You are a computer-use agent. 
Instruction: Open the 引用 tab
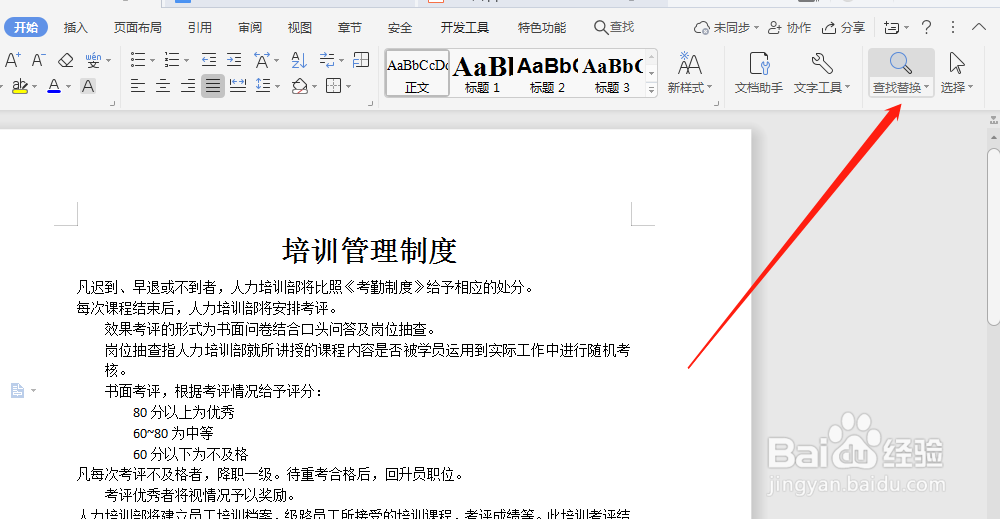click(x=200, y=27)
